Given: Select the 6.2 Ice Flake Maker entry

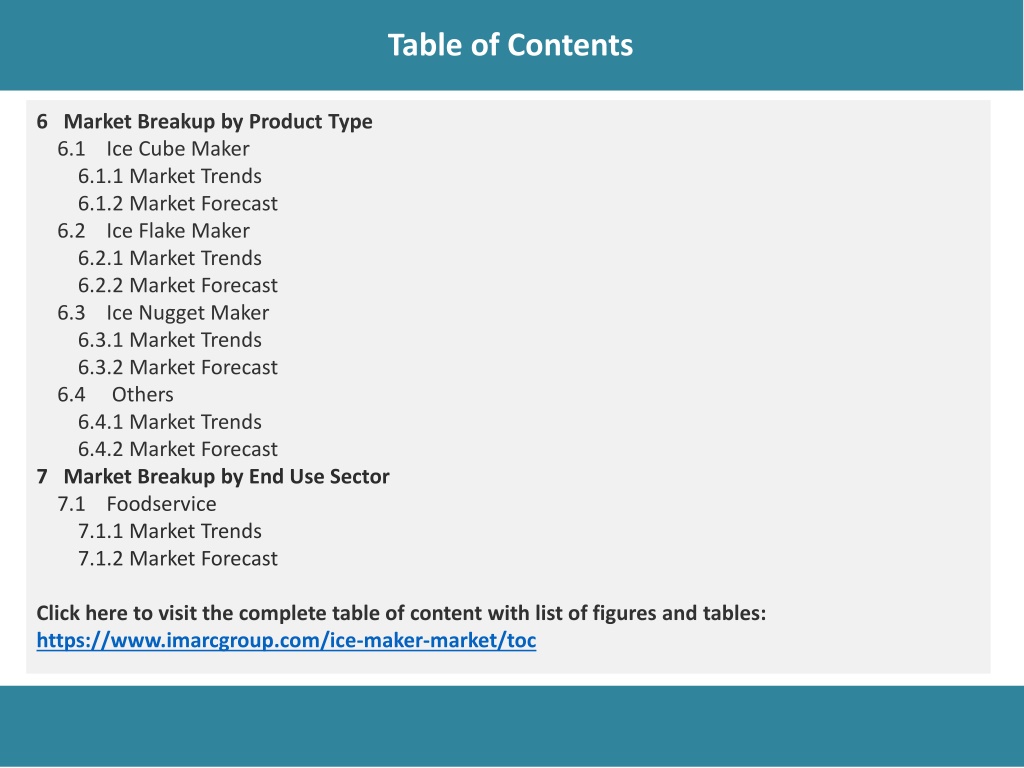Looking at the screenshot, I should [153, 231].
